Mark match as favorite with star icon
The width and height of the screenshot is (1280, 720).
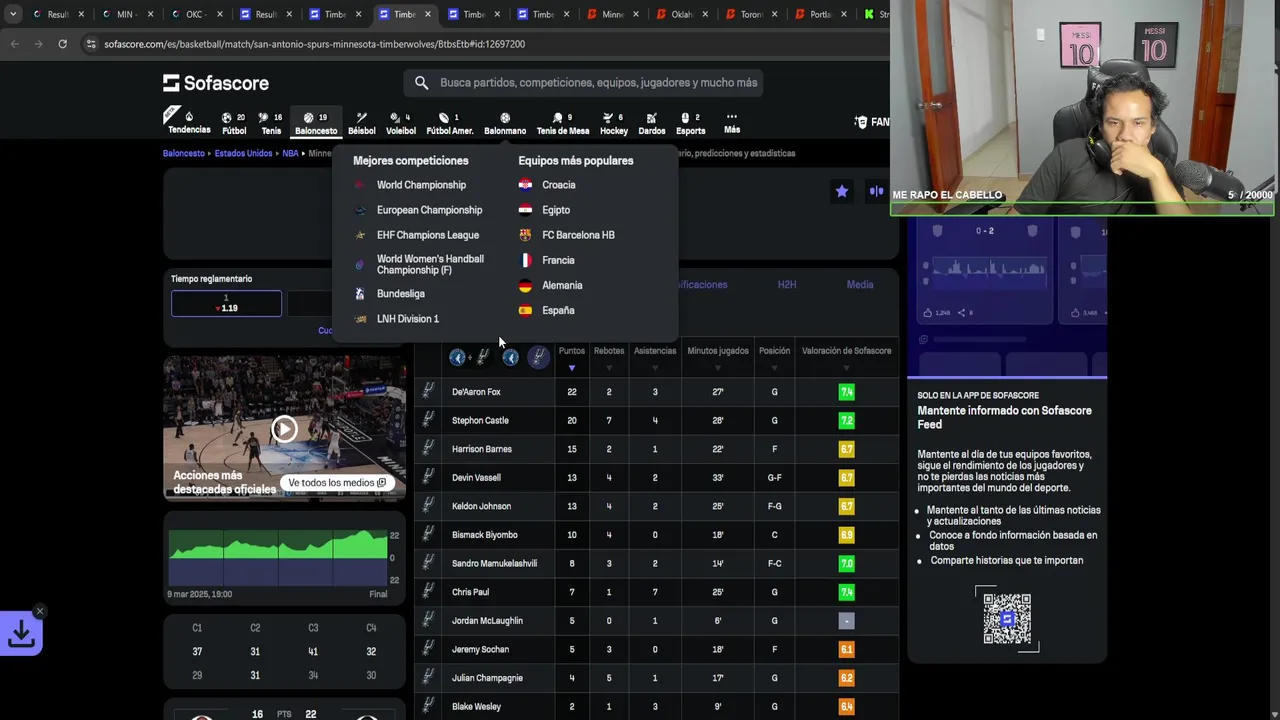pos(842,191)
